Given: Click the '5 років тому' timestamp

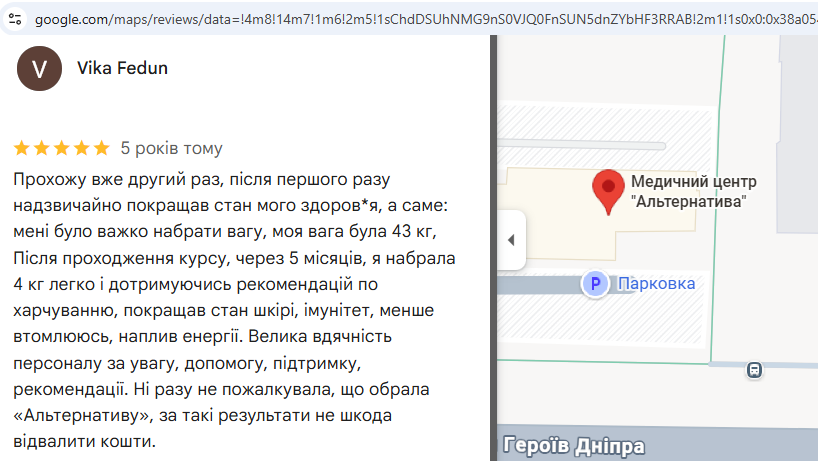Looking at the screenshot, I should pyautogui.click(x=172, y=149).
